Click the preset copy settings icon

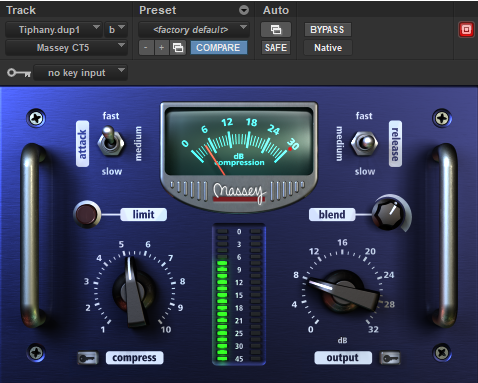coord(178,48)
